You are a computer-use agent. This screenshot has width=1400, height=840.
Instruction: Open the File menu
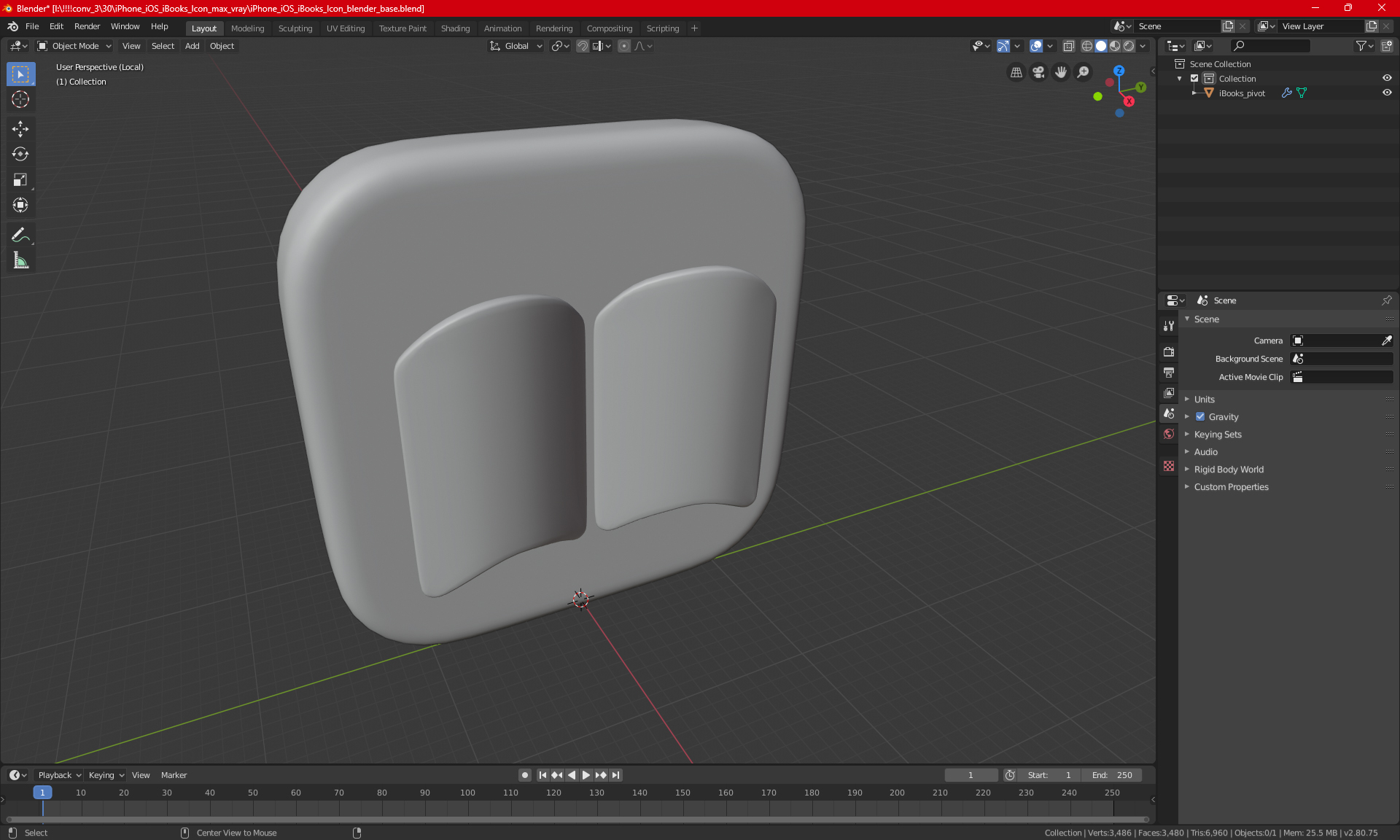click(x=32, y=26)
